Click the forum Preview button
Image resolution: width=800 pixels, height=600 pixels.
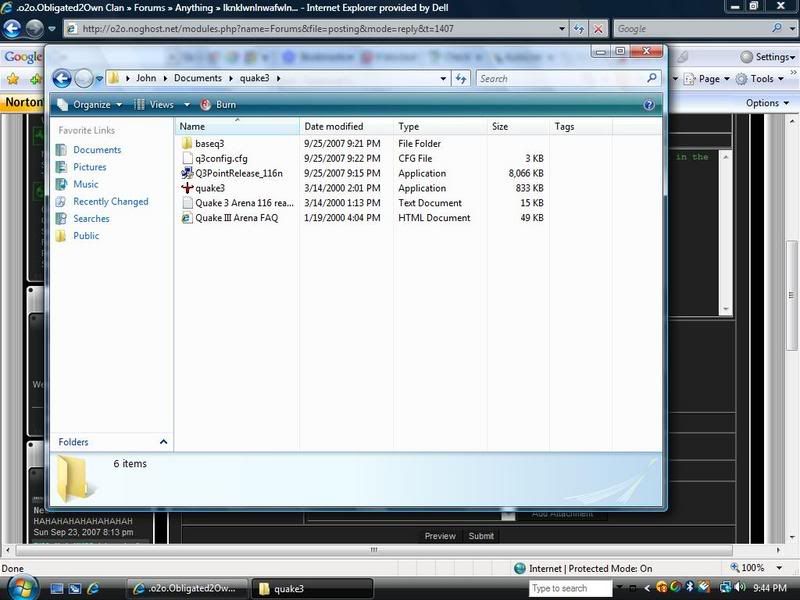point(440,536)
